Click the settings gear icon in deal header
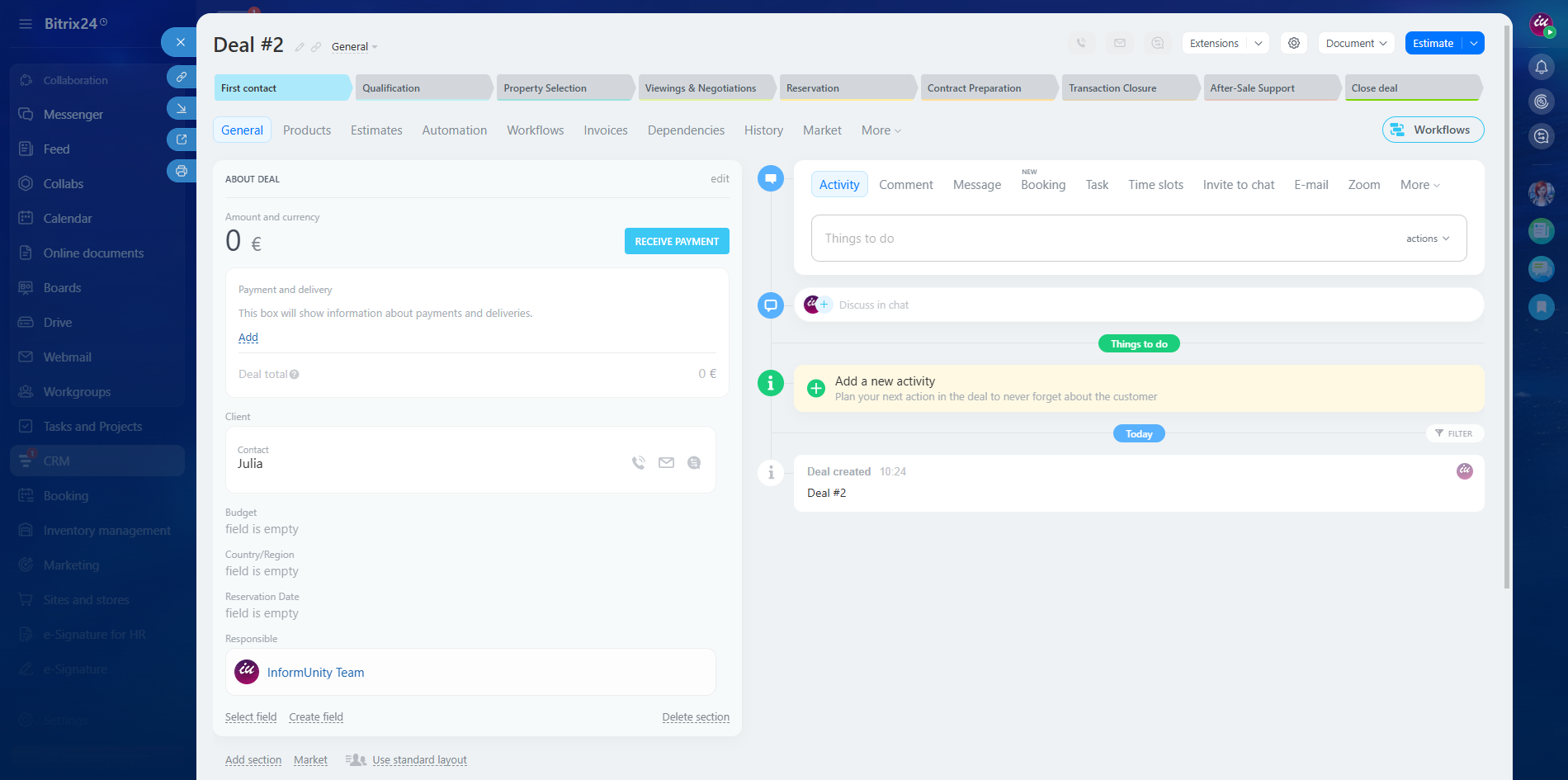The height and width of the screenshot is (780, 1568). pos(1293,43)
